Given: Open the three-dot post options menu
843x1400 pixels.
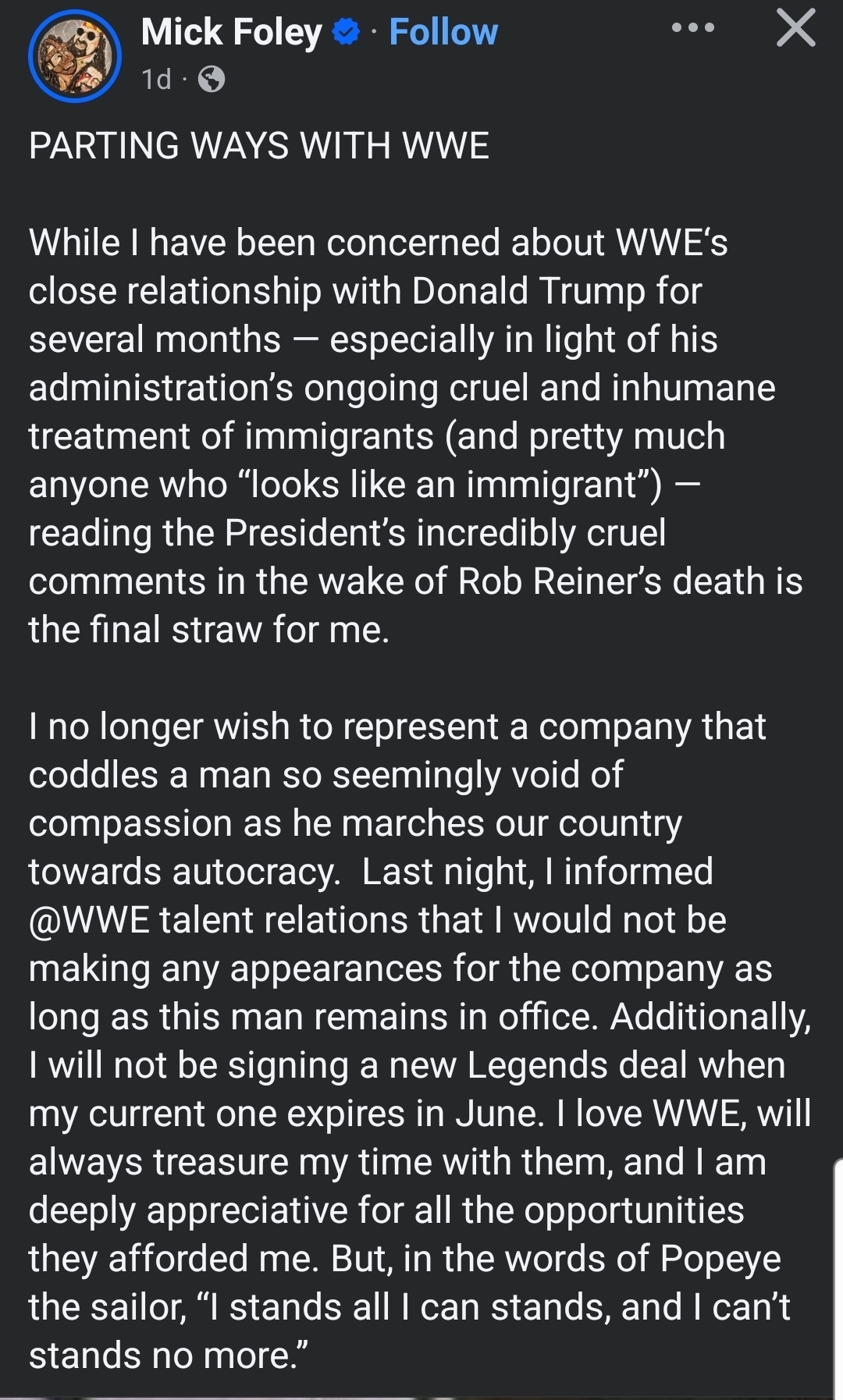Looking at the screenshot, I should pos(692,28).
